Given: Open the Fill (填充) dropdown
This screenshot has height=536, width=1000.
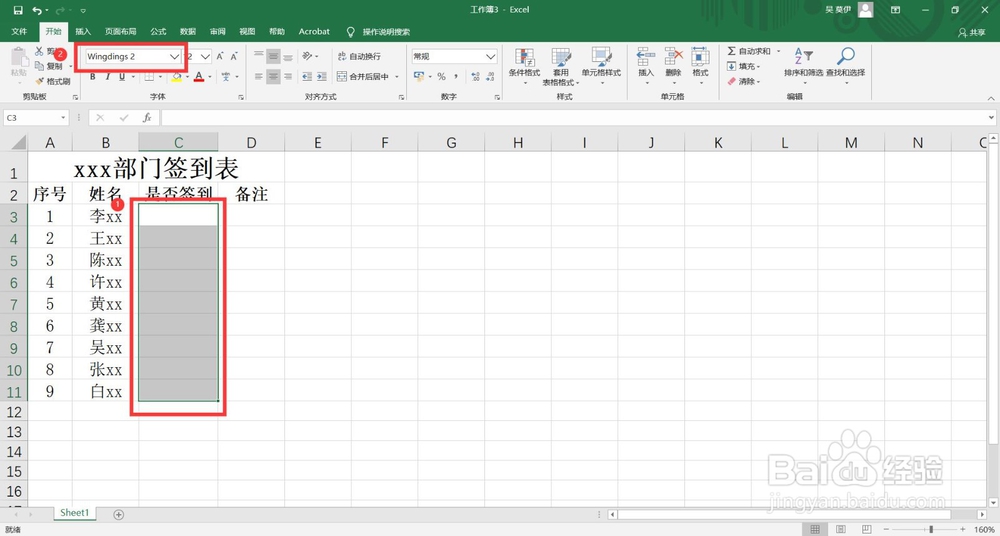Looking at the screenshot, I should pos(744,66).
